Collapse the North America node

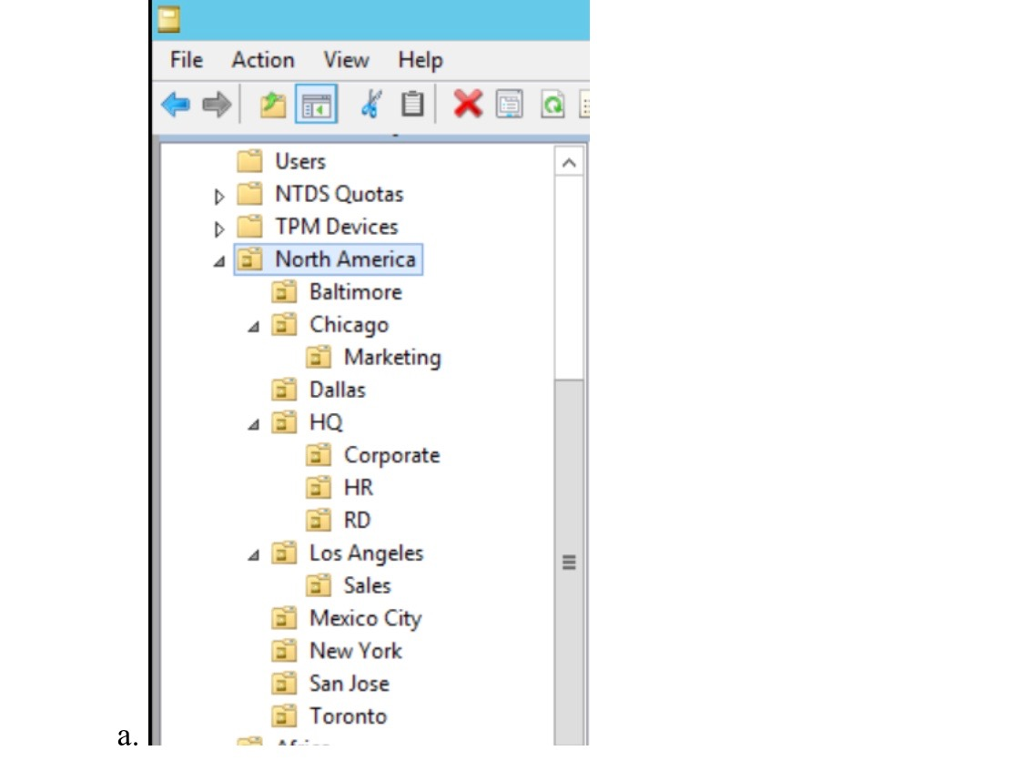[x=219, y=262]
